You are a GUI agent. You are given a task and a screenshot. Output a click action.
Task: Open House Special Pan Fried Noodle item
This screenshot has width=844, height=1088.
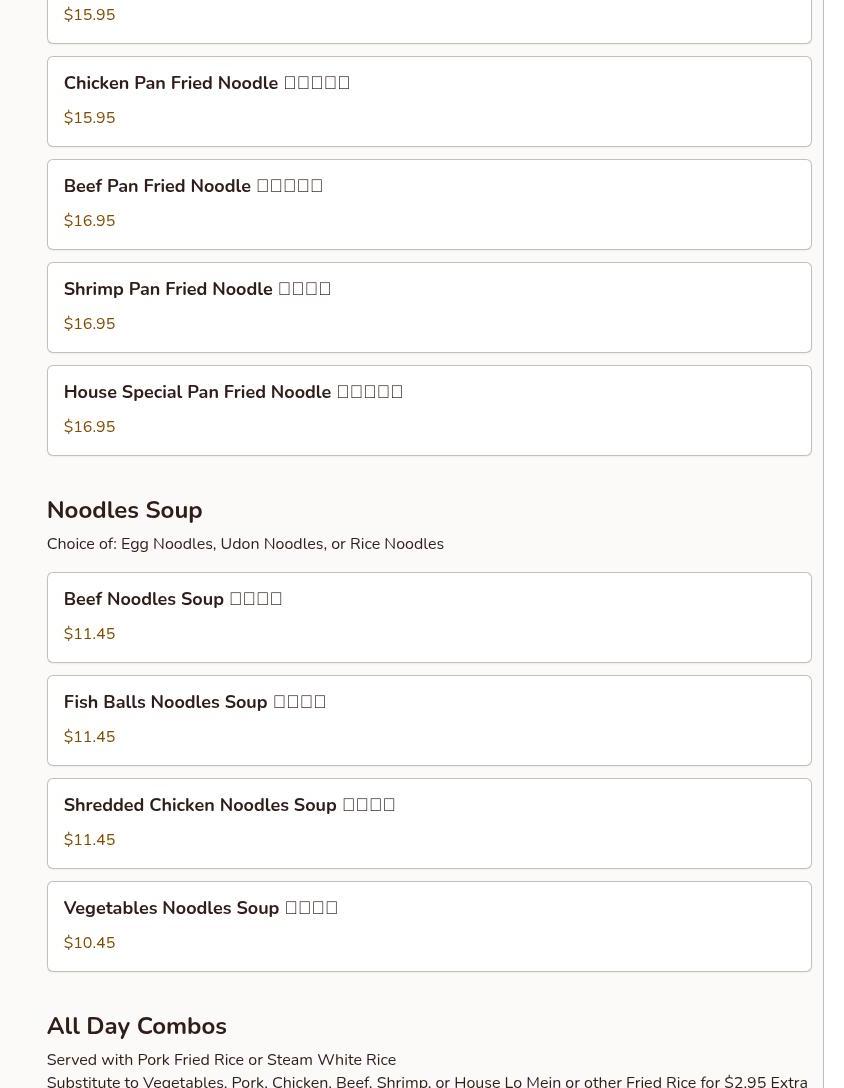click(x=428, y=410)
